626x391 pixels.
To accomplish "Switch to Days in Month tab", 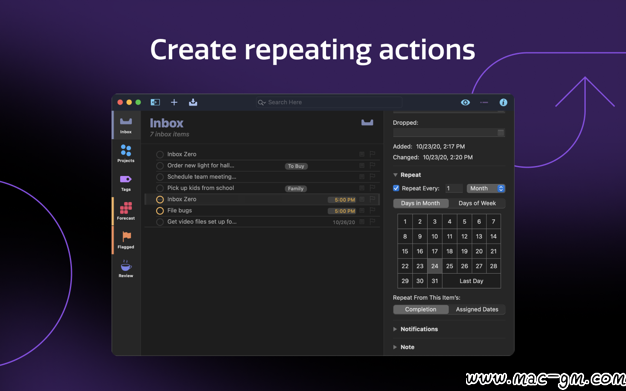I will coord(420,203).
